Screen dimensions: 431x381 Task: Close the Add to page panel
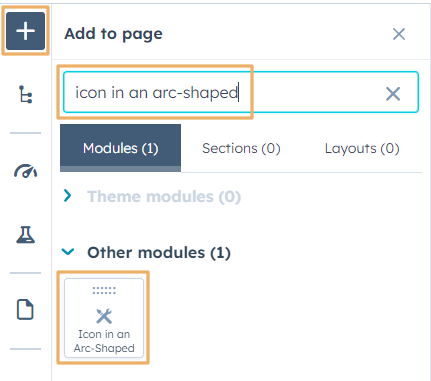click(x=399, y=34)
